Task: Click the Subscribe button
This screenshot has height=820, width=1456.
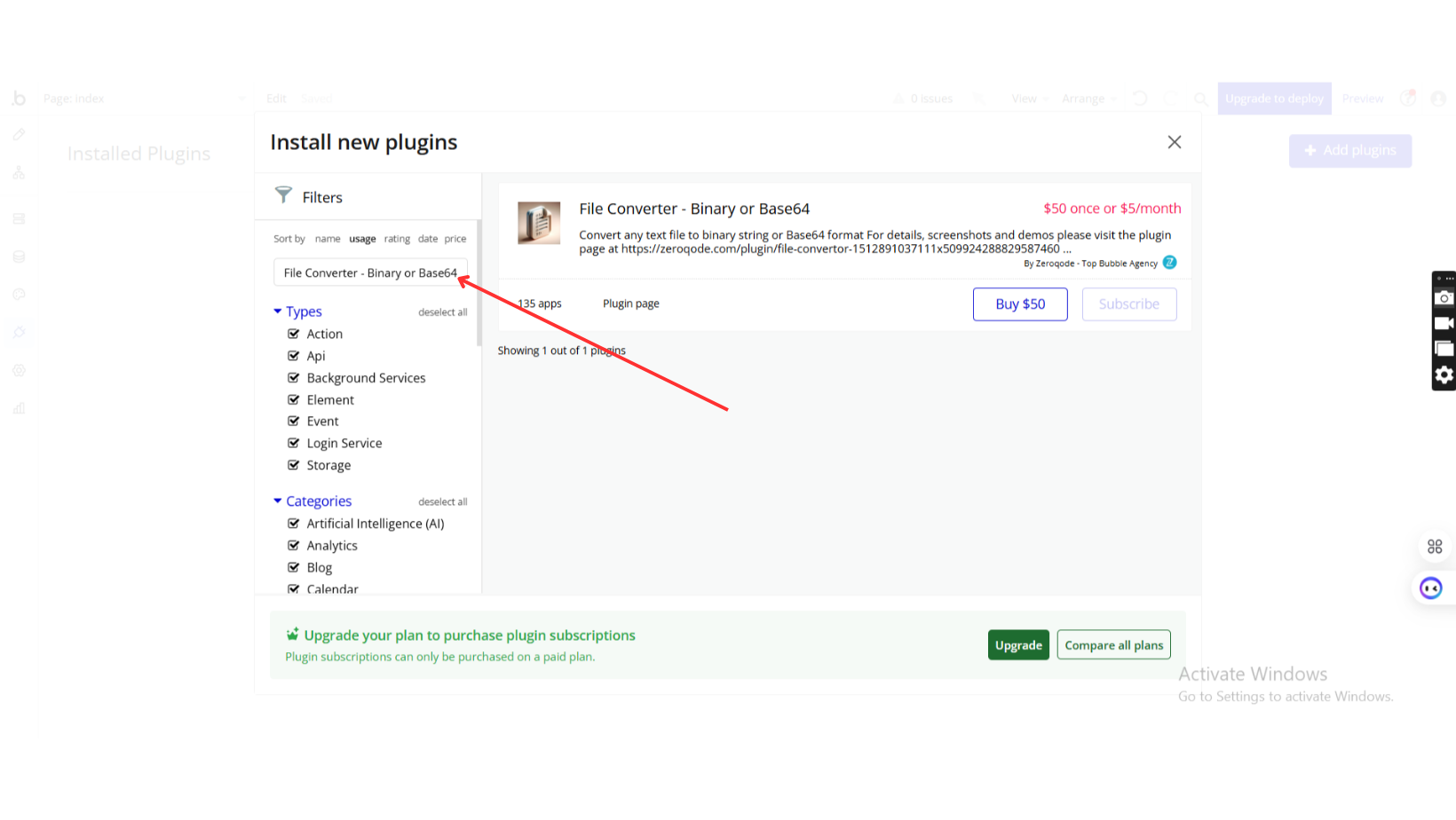Action: point(1129,304)
